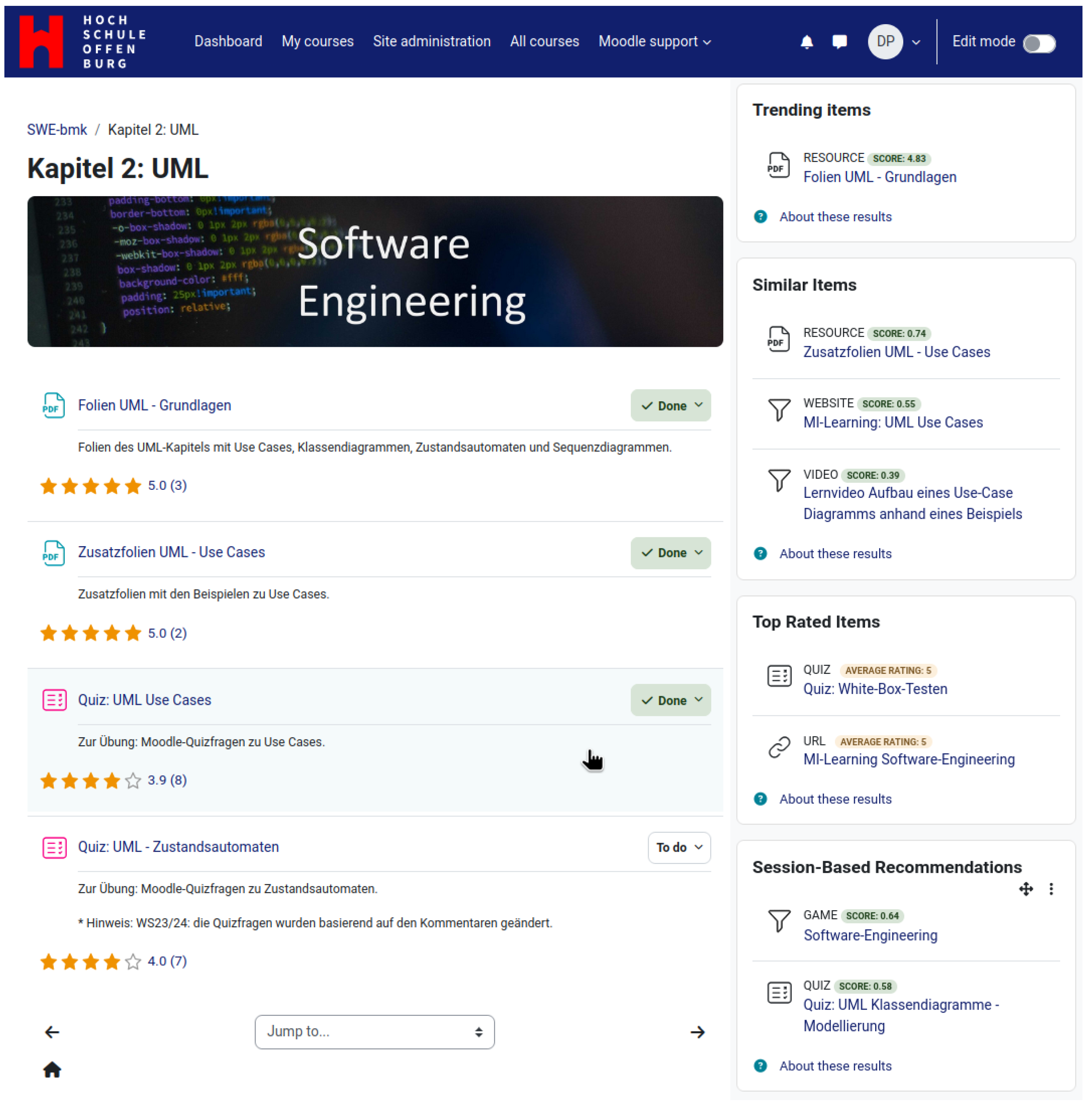
Task: Go to My courses
Action: (x=317, y=42)
